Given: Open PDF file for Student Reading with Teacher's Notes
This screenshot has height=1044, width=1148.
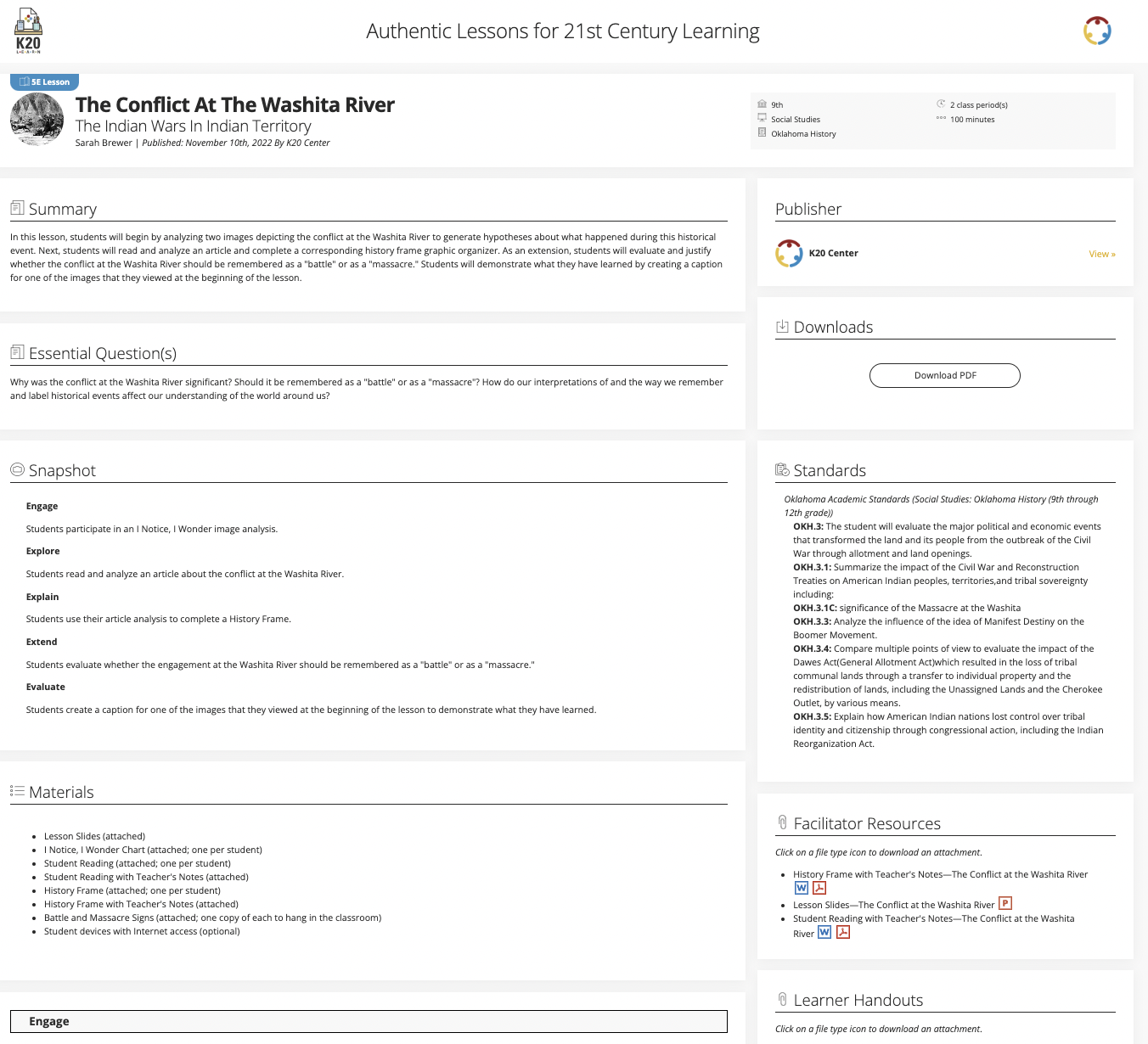Looking at the screenshot, I should point(843,932).
